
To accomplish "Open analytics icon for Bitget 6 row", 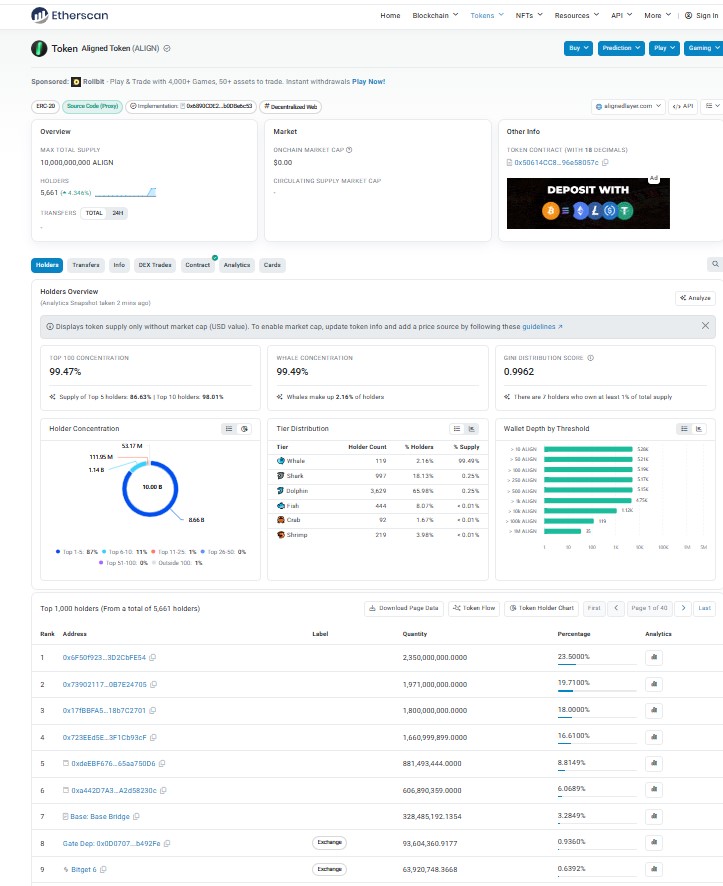I will coord(654,869).
